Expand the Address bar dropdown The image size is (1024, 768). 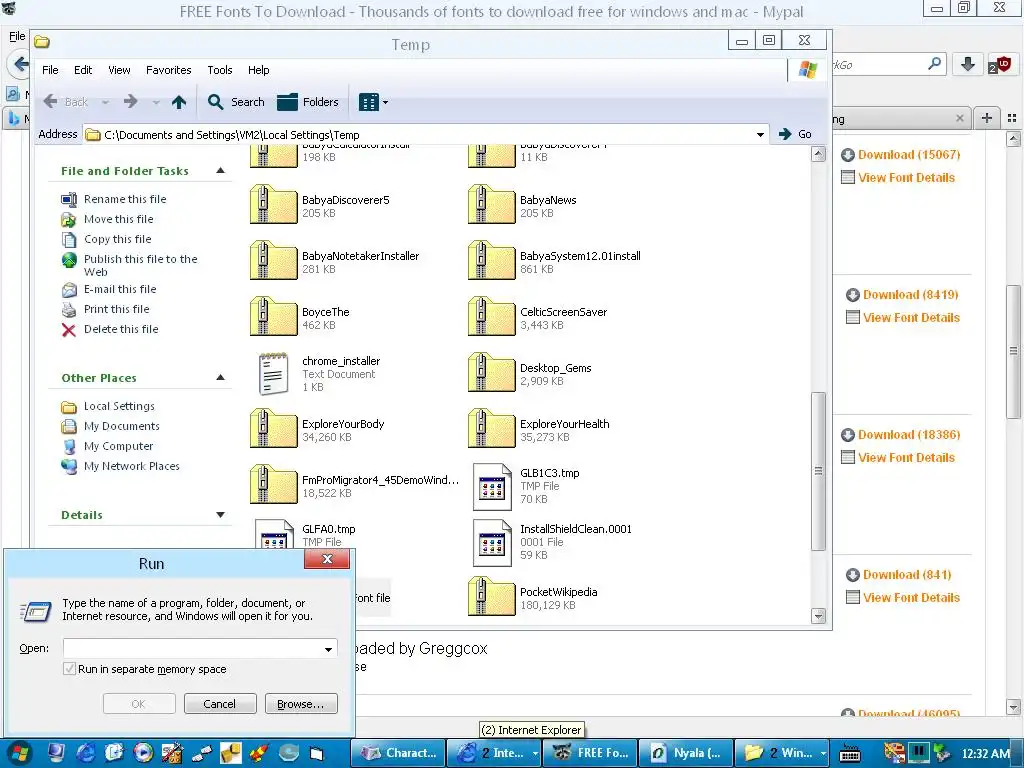click(760, 135)
